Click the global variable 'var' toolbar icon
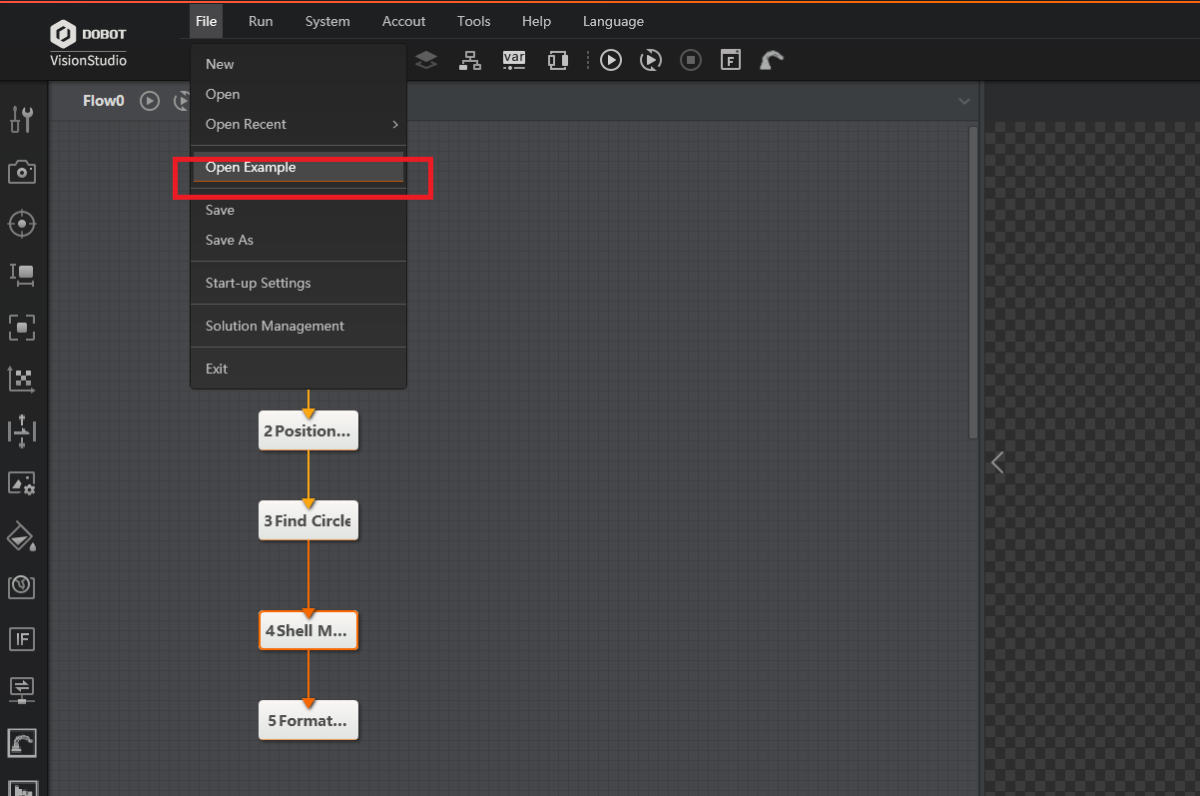The height and width of the screenshot is (796, 1200). 513,60
